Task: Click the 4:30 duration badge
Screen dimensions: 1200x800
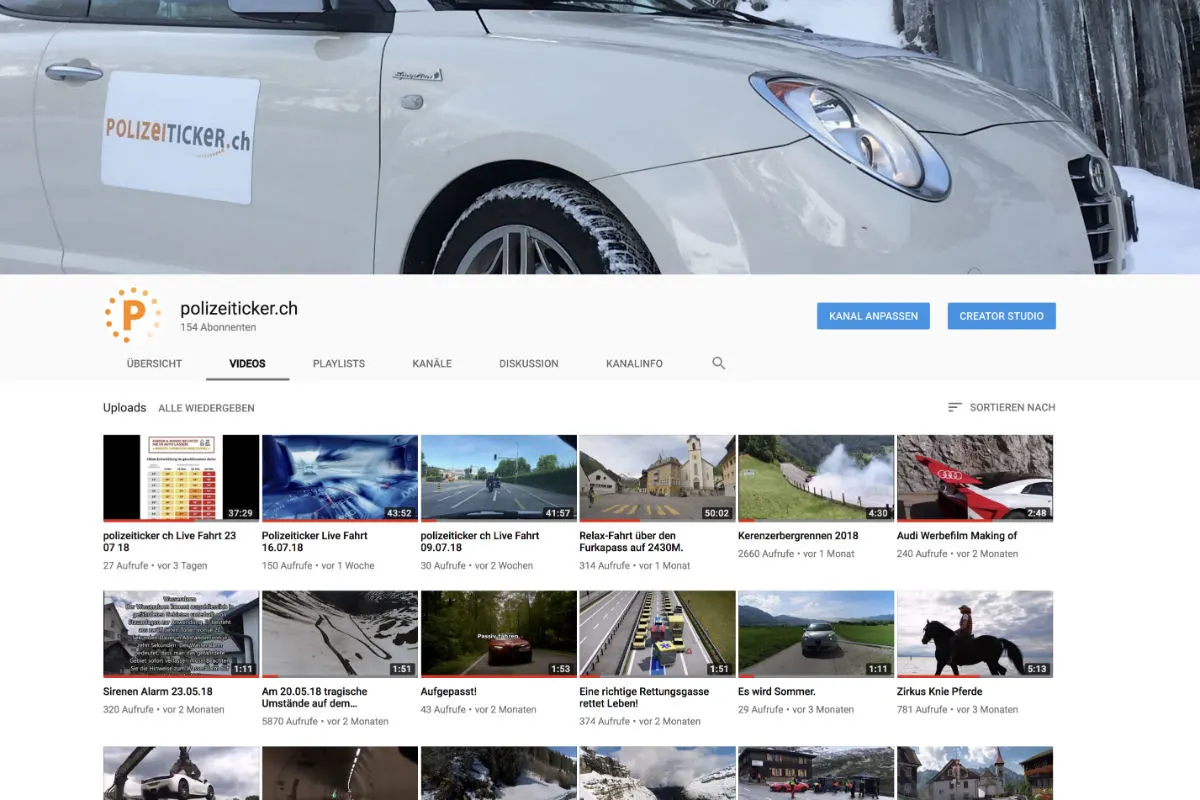Action: [x=878, y=513]
